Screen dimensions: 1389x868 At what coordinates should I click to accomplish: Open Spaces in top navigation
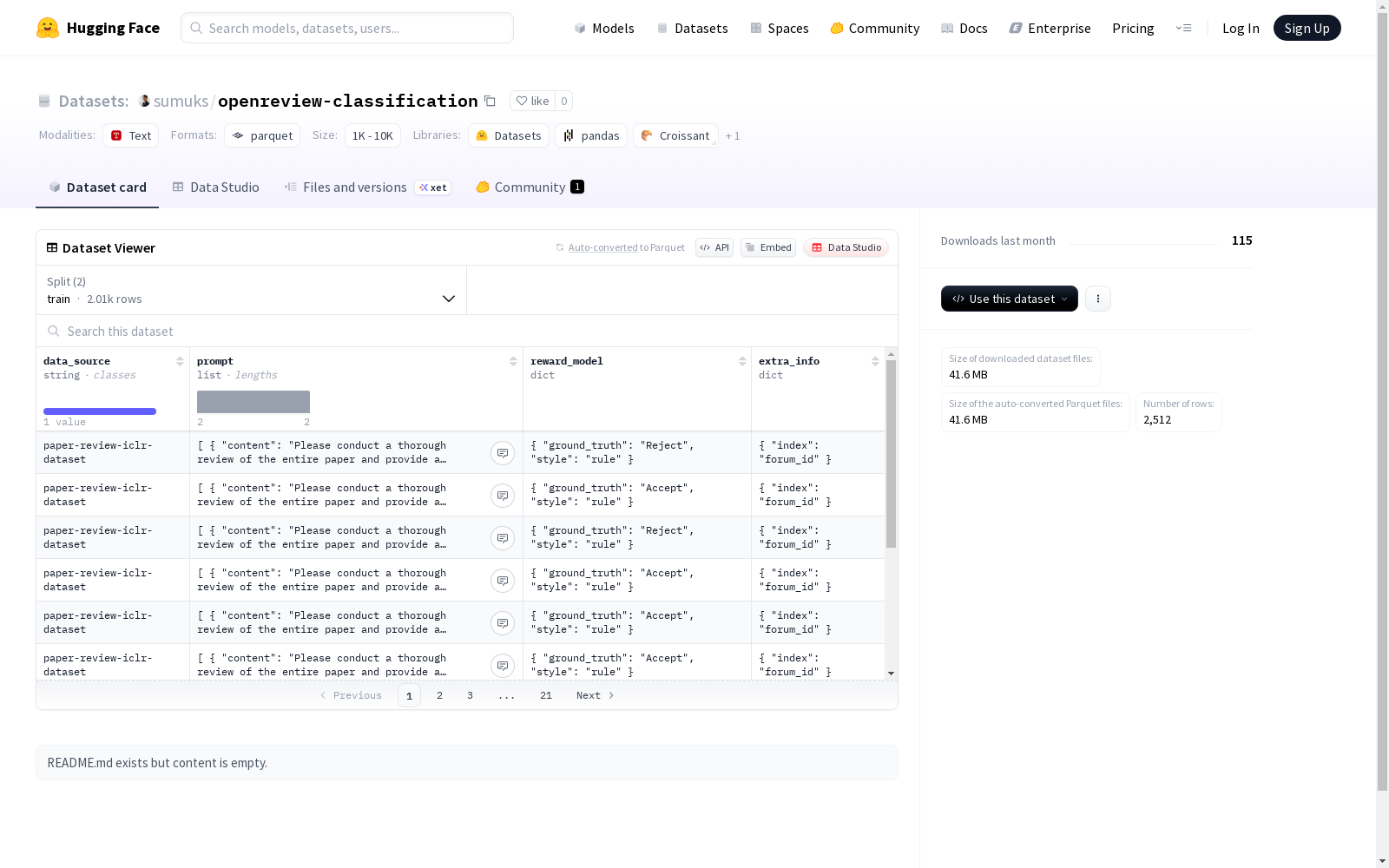point(780,28)
